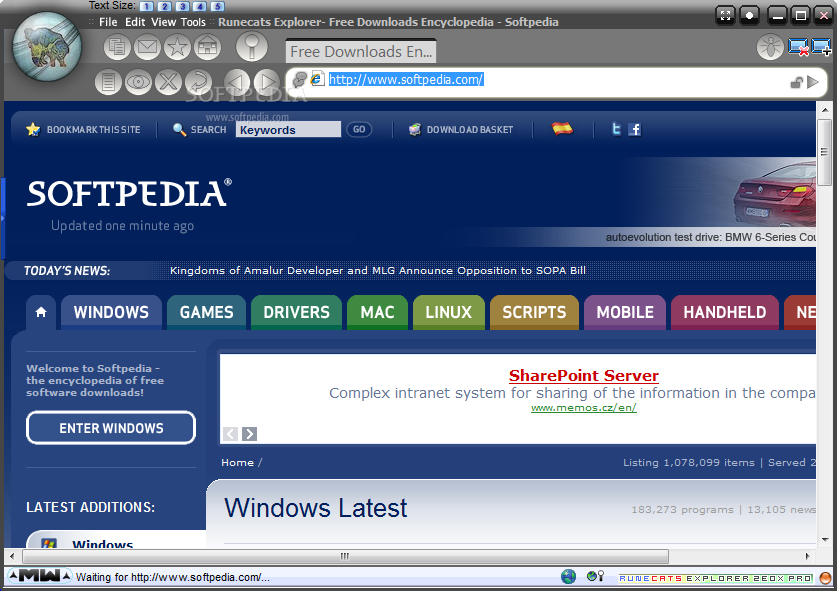
Task: Click the horizontal scrollbar thumb
Action: coord(345,556)
